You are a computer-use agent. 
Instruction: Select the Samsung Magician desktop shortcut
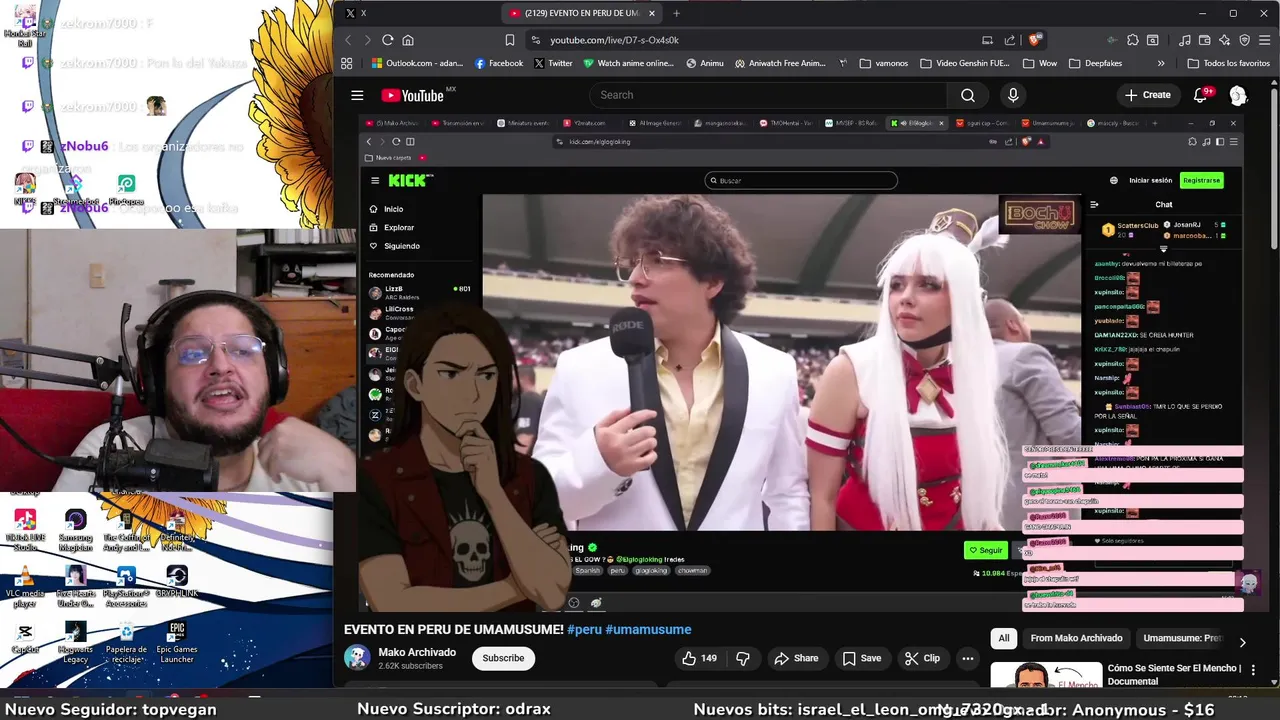75,531
